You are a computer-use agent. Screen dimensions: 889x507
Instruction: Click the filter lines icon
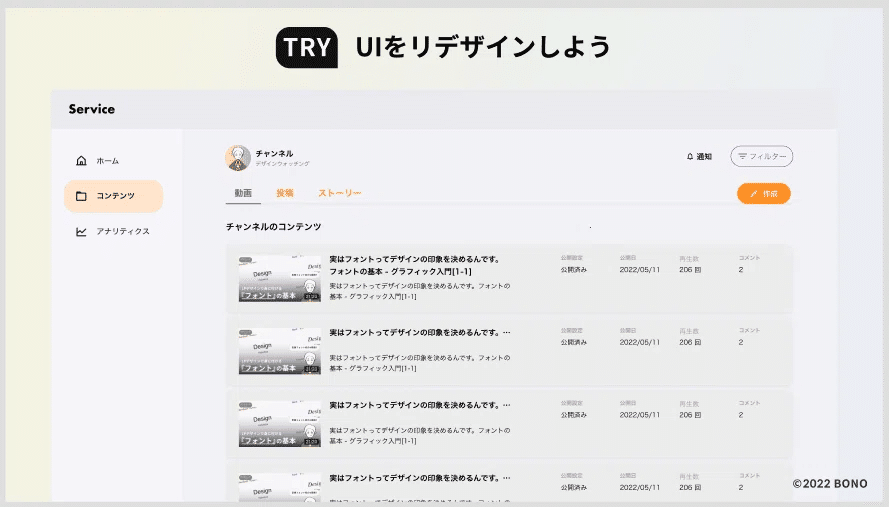(742, 156)
